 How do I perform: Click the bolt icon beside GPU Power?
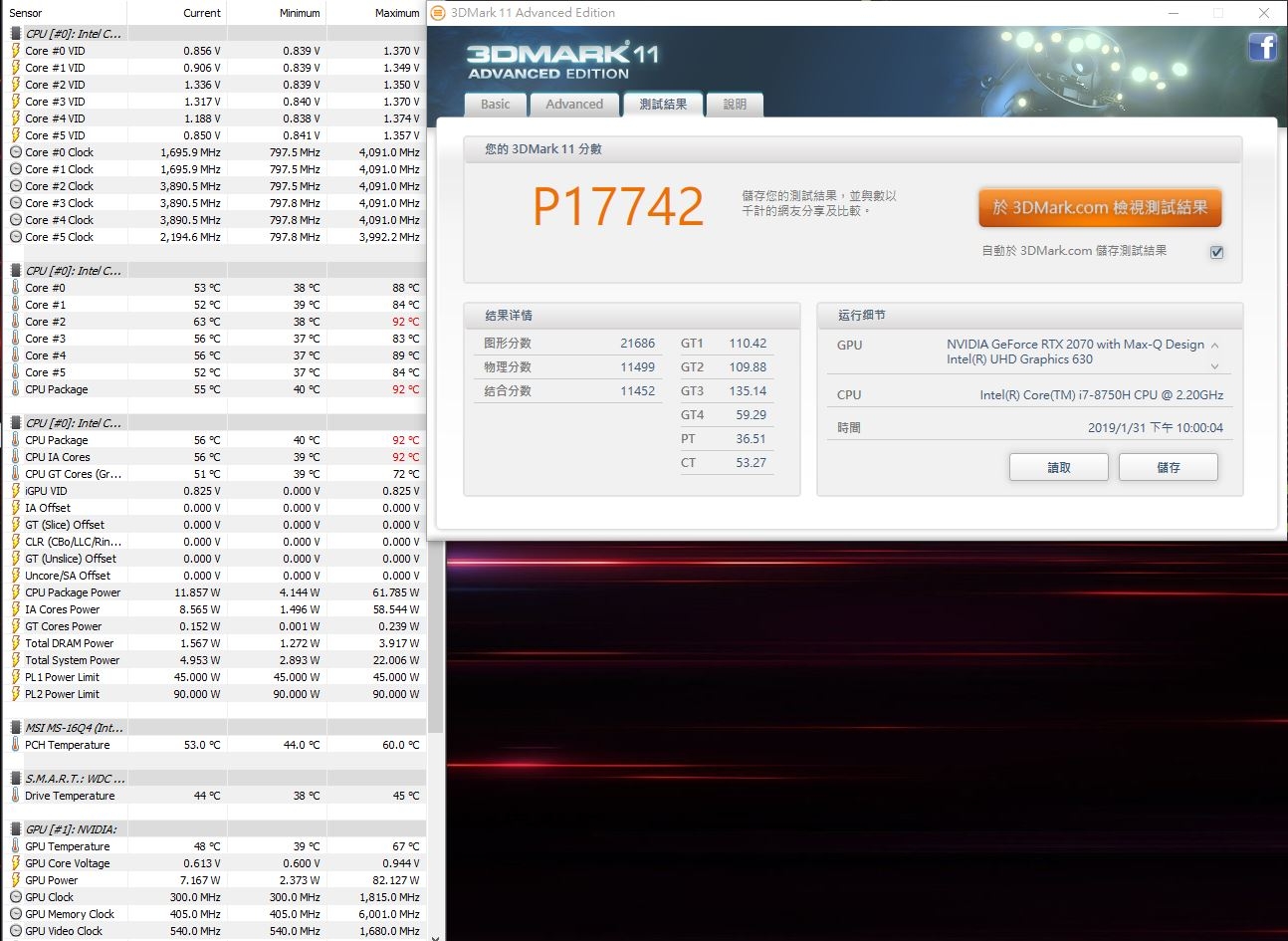click(x=16, y=880)
